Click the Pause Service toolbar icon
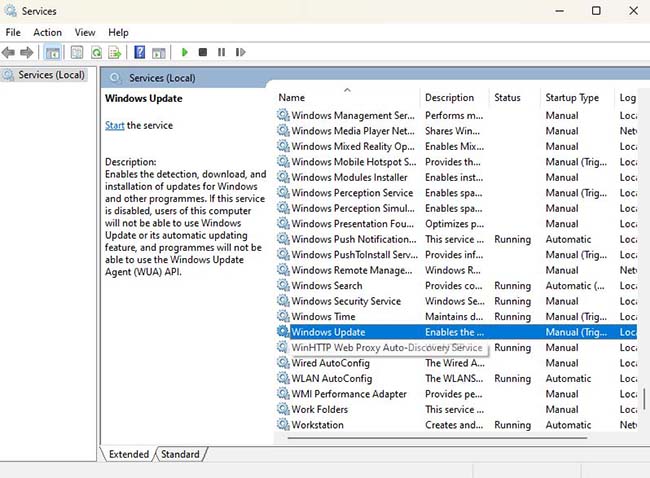The height and width of the screenshot is (478, 650). point(221,52)
